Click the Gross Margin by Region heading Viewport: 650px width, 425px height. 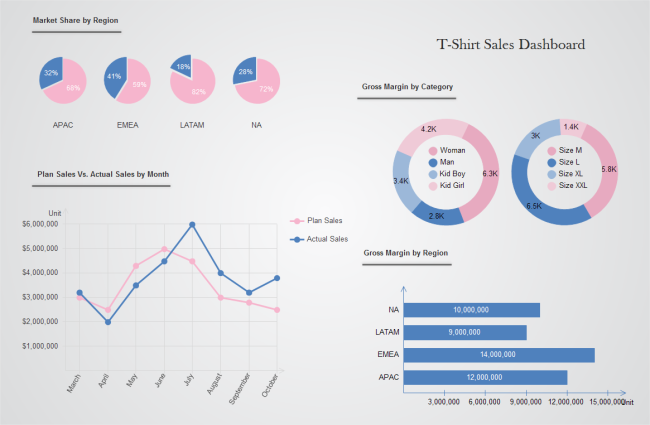coord(406,253)
